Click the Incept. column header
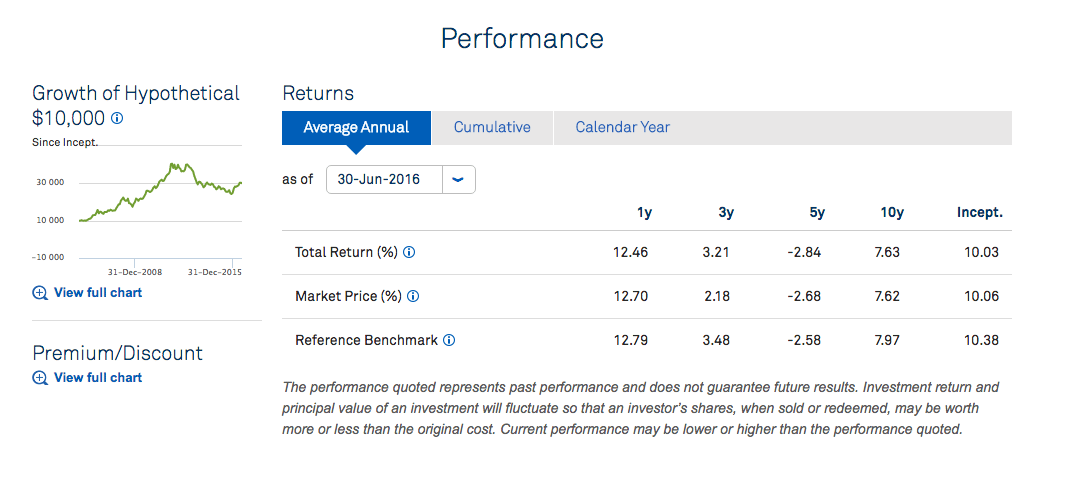The image size is (1080, 479). [979, 213]
